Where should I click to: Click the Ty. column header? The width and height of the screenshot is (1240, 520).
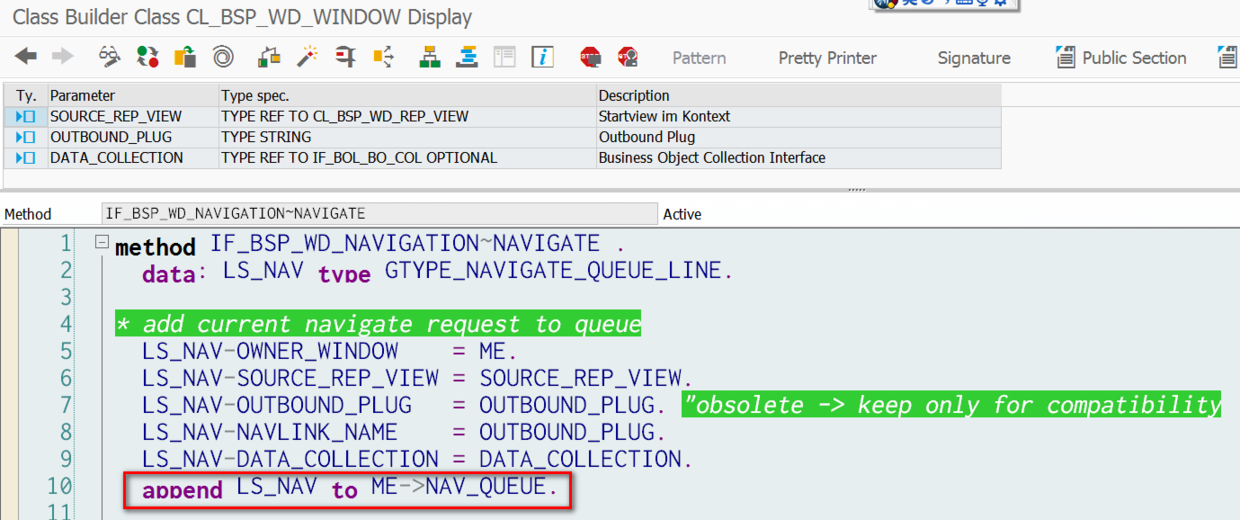click(26, 96)
